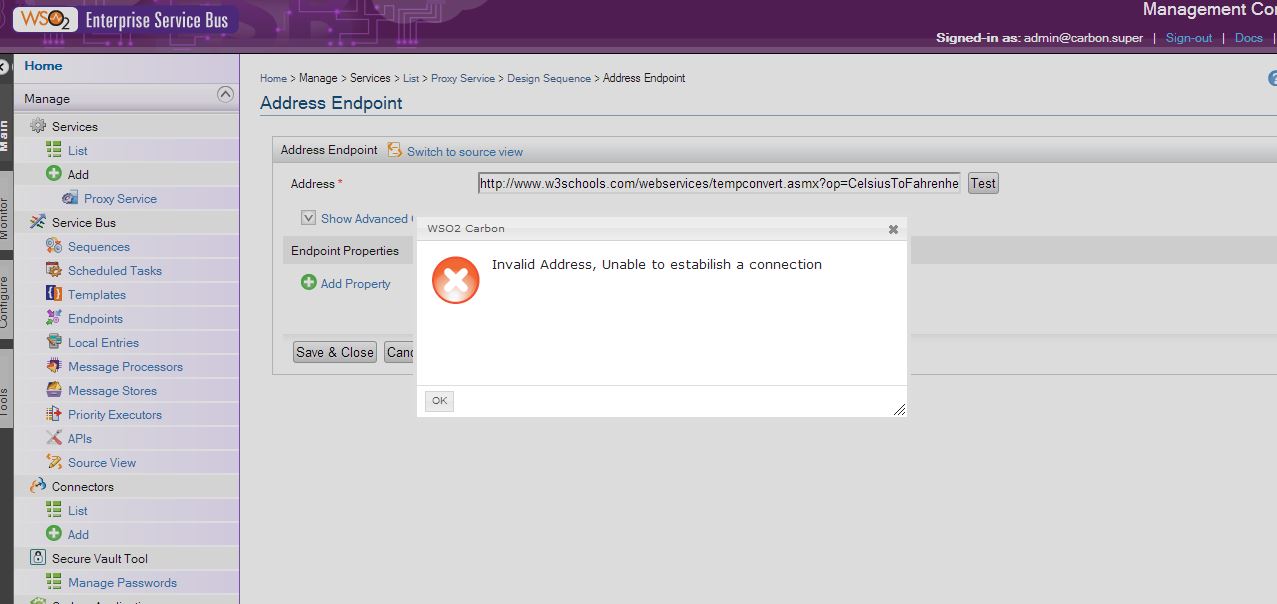
Task: Open the Local Entries menu item
Action: 103,343
